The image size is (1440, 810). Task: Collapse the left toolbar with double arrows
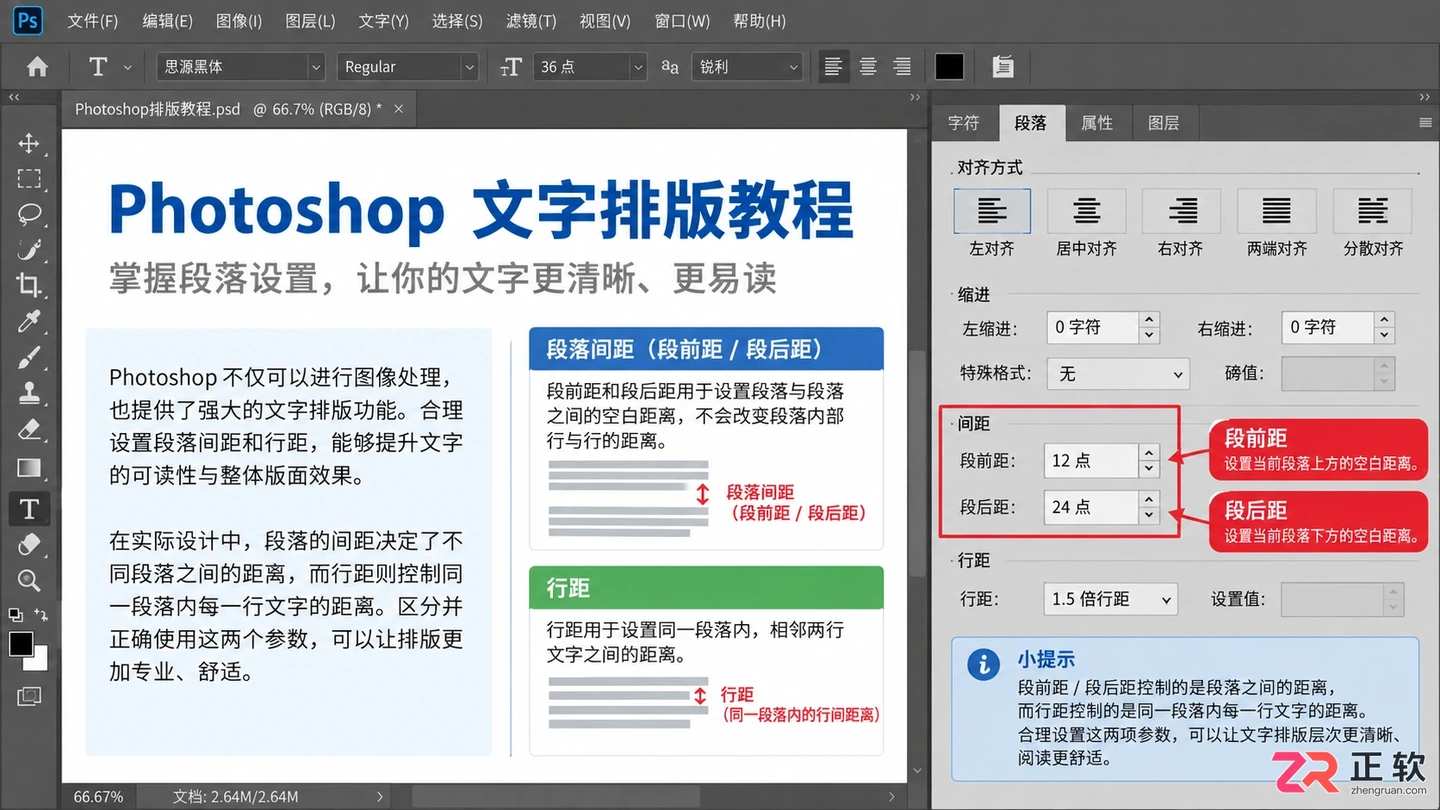coord(14,97)
